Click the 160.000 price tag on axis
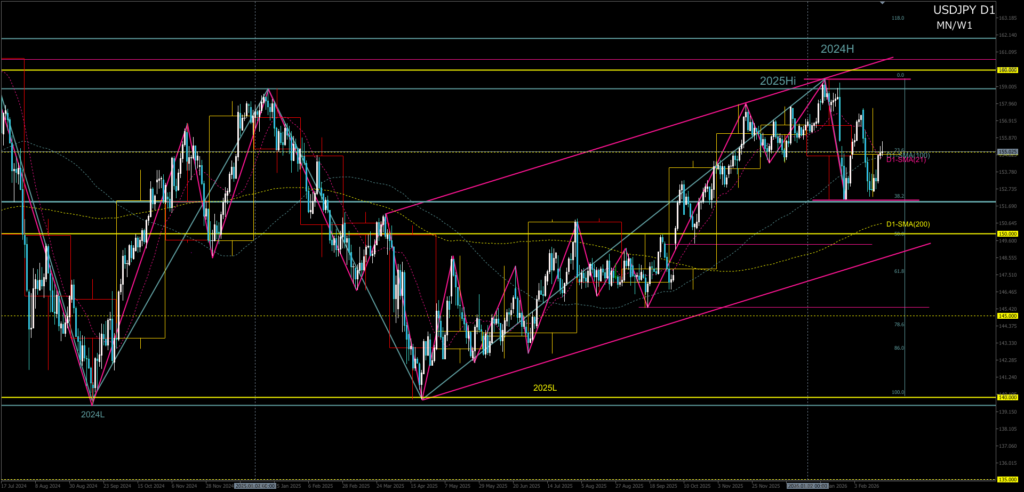1024x492 pixels. pyautogui.click(x=1007, y=70)
